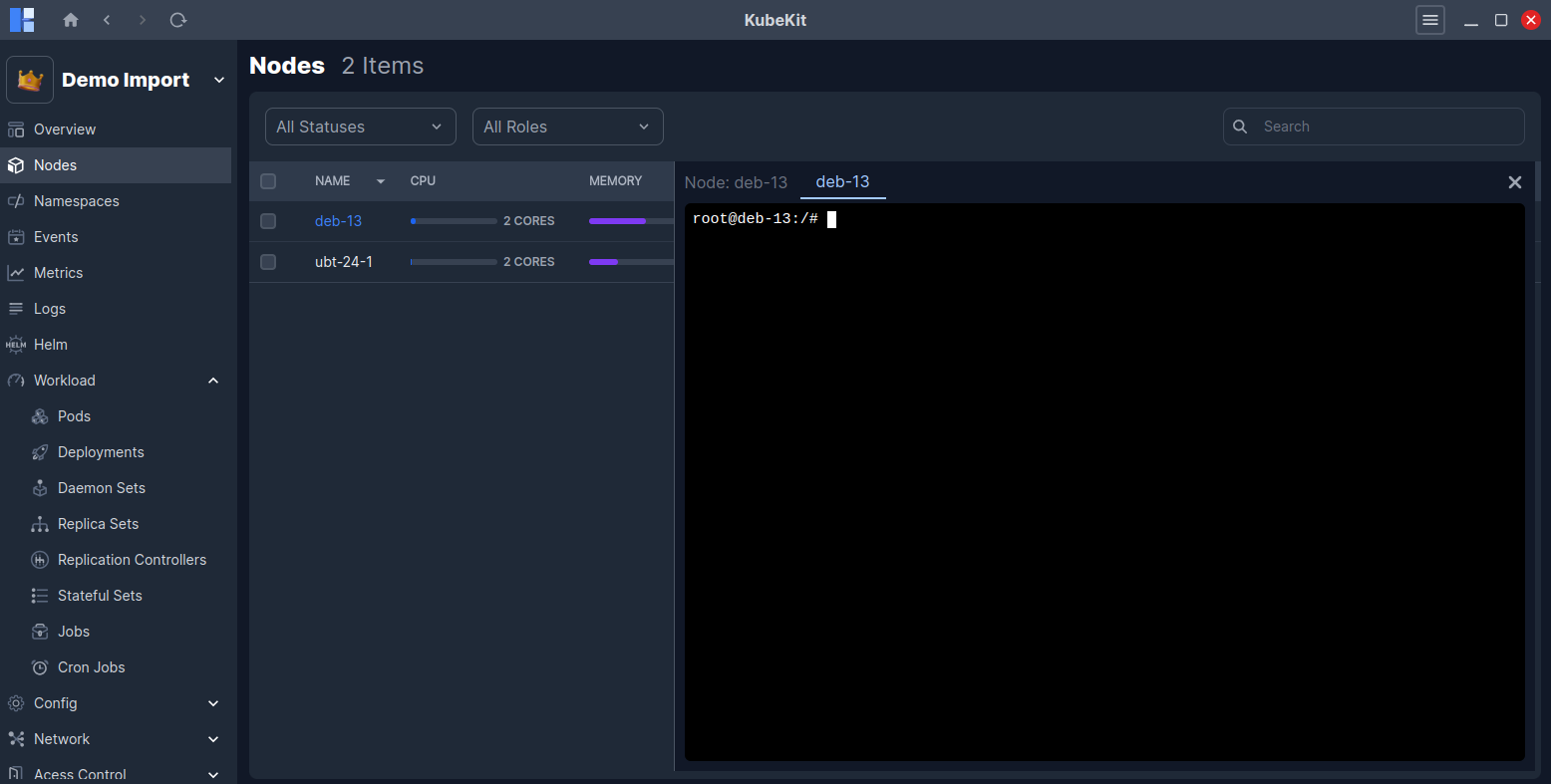Open the Helm panel
The width and height of the screenshot is (1551, 784).
coord(49,344)
